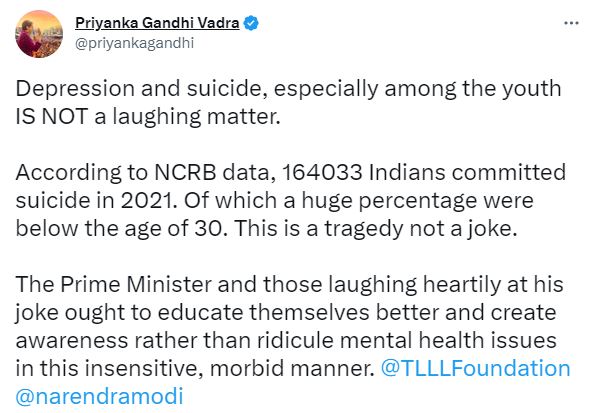Viewport: 596px width, 413px height.
Task: Click the @priyankagandhi handle
Action: 135,43
